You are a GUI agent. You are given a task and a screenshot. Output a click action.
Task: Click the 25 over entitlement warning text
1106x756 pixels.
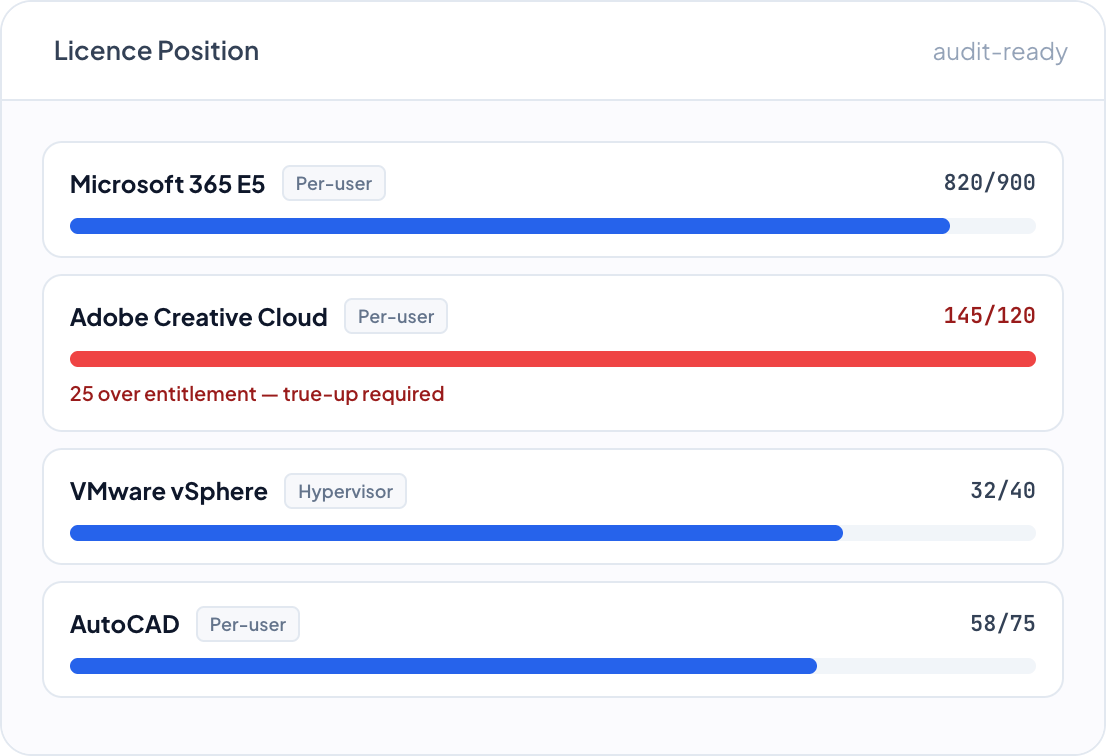[257, 394]
